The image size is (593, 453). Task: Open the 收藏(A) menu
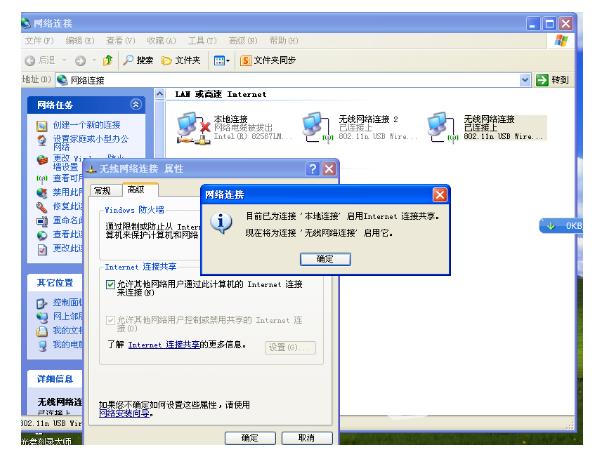point(161,40)
